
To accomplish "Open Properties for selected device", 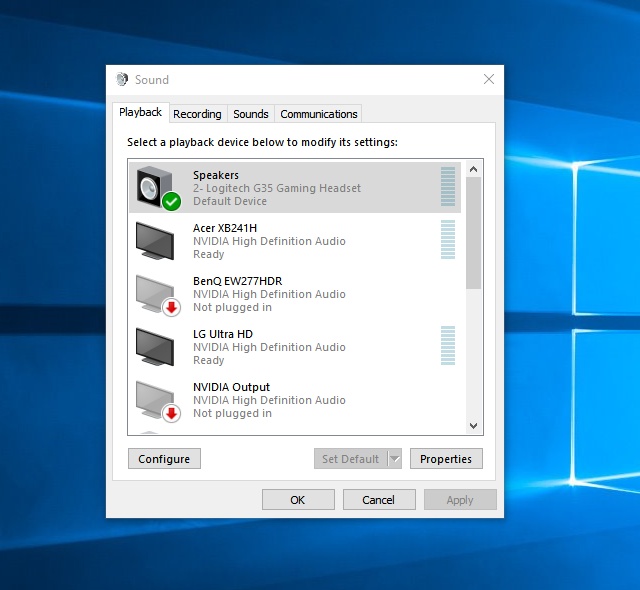I will [446, 459].
